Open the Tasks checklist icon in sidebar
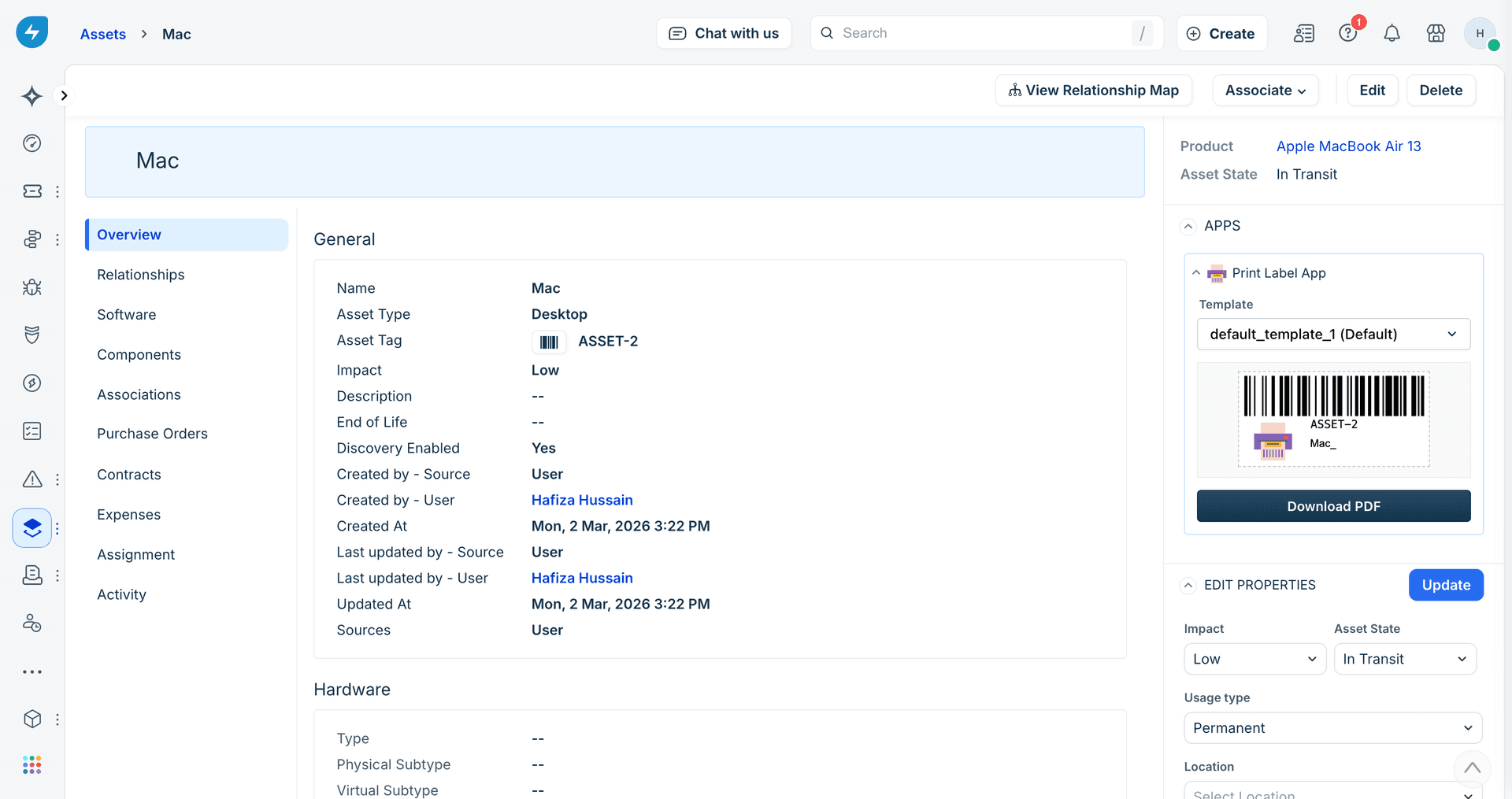The height and width of the screenshot is (799, 1512). click(32, 431)
